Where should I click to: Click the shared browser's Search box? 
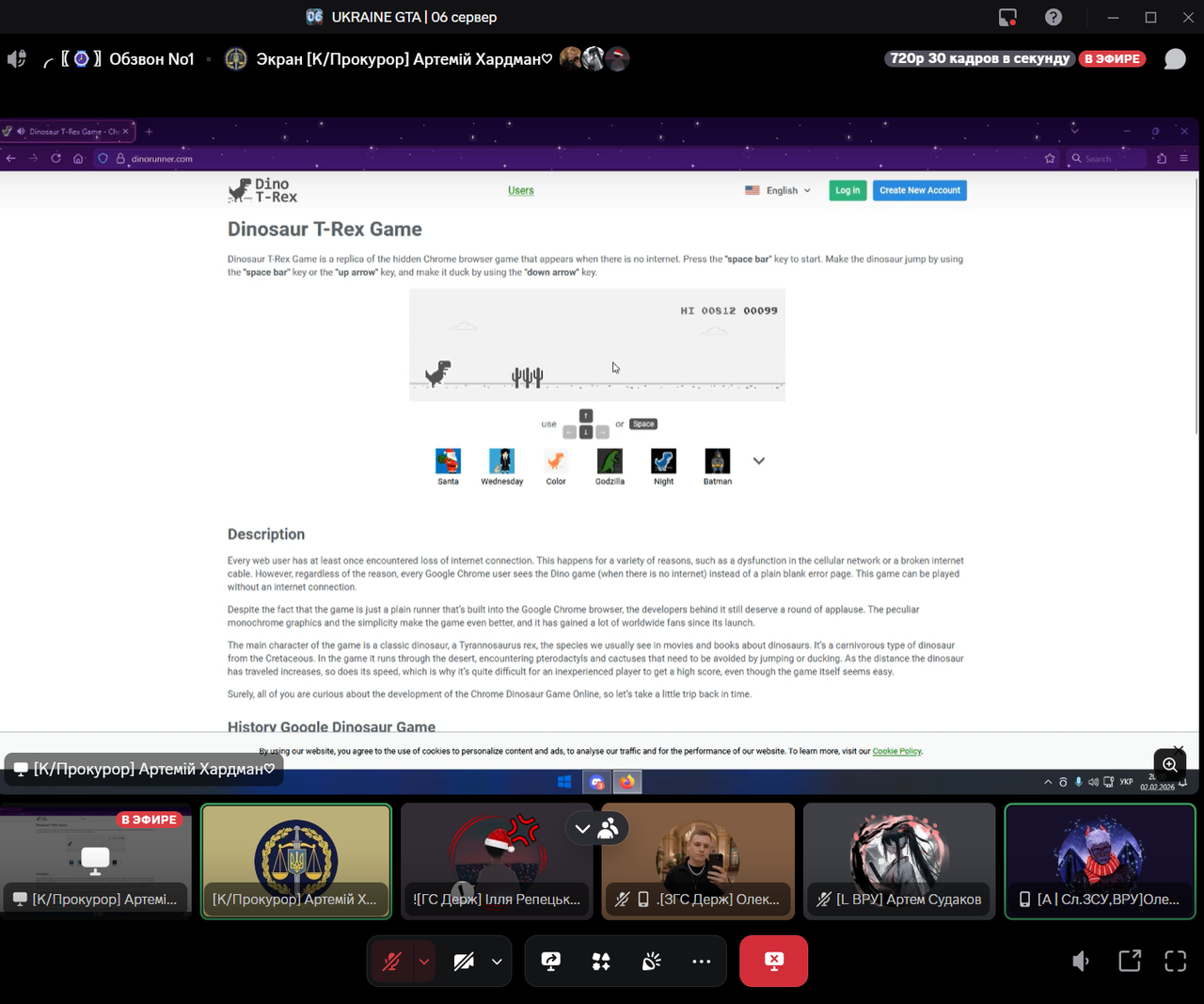1106,158
